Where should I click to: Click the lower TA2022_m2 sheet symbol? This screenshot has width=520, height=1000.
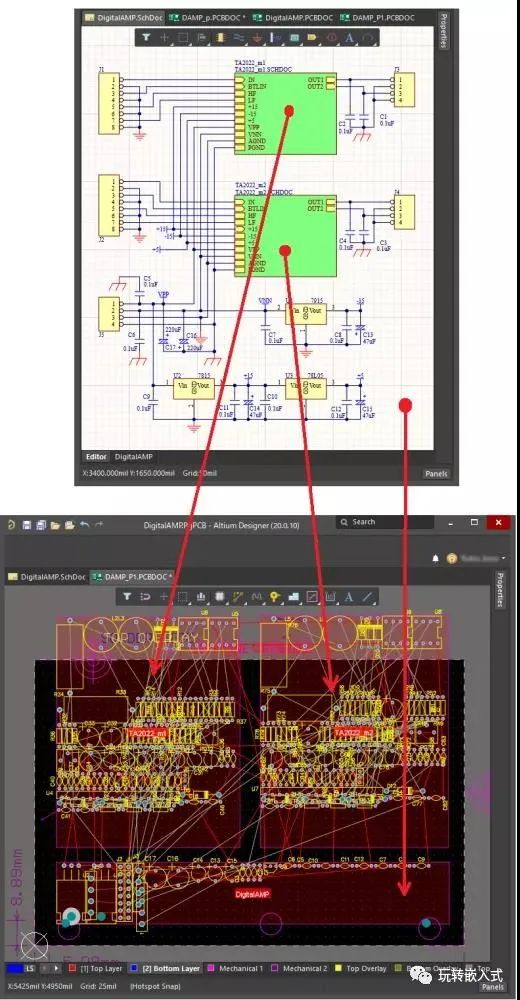coord(285,236)
